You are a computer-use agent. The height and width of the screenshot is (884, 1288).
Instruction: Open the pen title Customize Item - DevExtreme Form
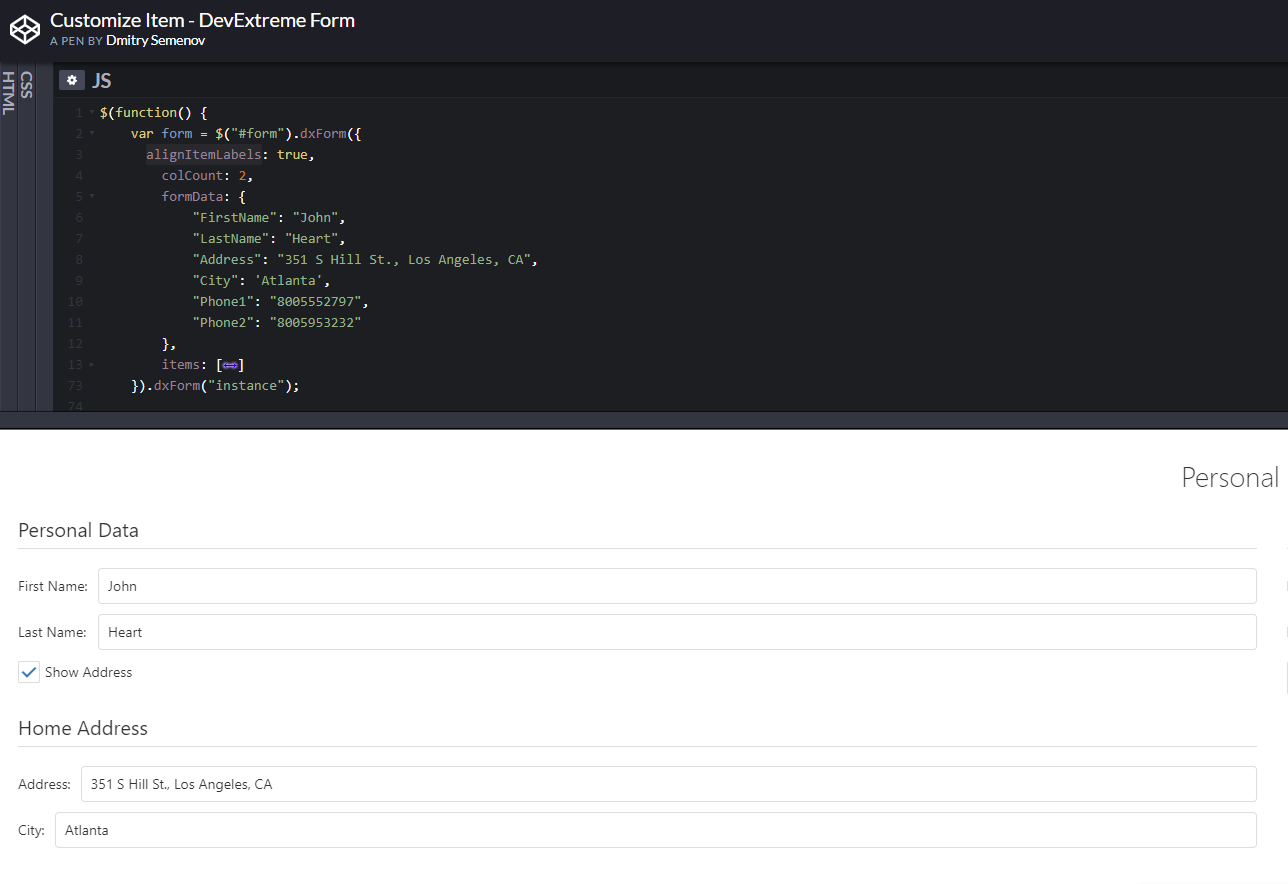[x=203, y=19]
